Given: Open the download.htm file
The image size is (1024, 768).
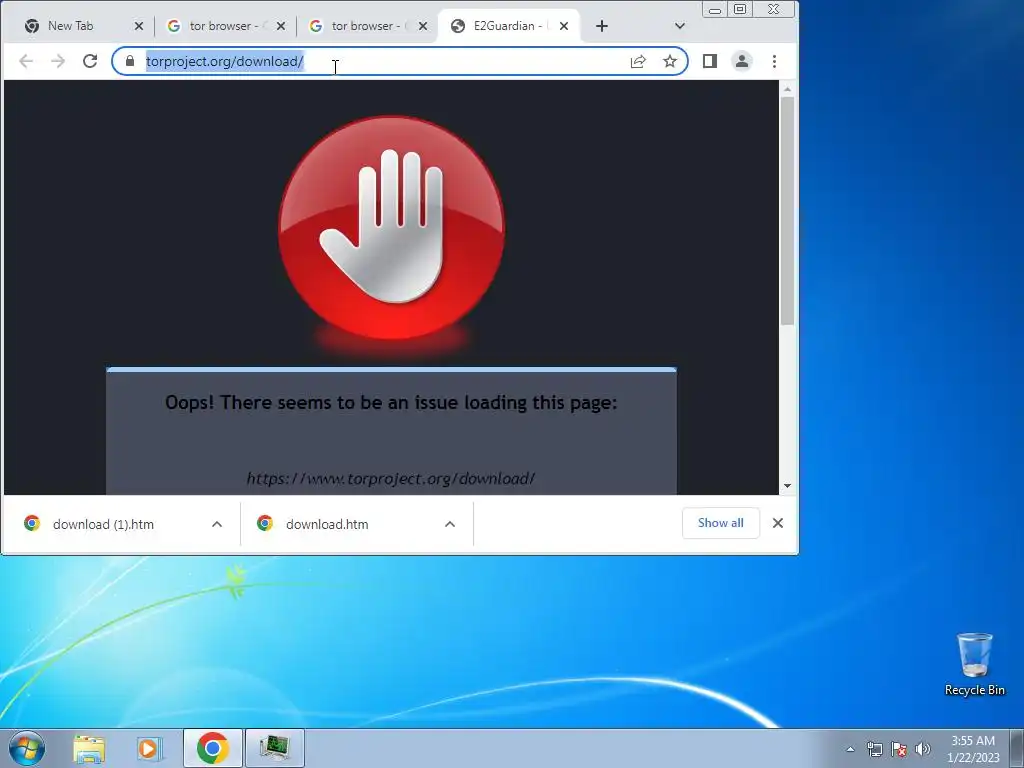Looking at the screenshot, I should (x=327, y=524).
